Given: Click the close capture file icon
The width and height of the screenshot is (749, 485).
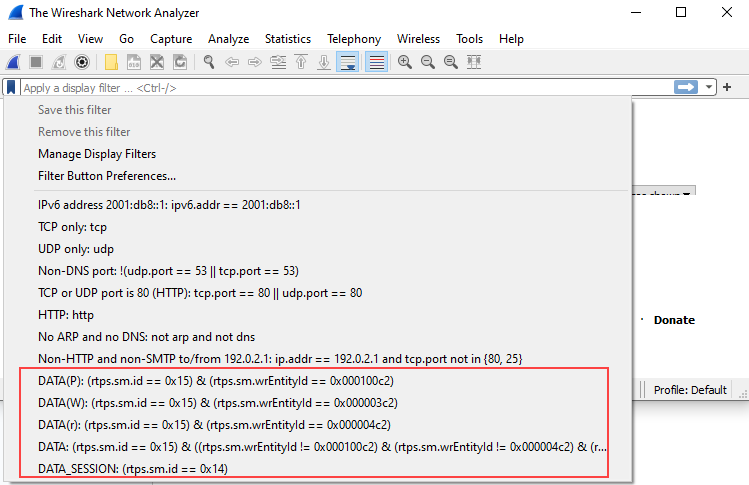Looking at the screenshot, I should pyautogui.click(x=157, y=62).
